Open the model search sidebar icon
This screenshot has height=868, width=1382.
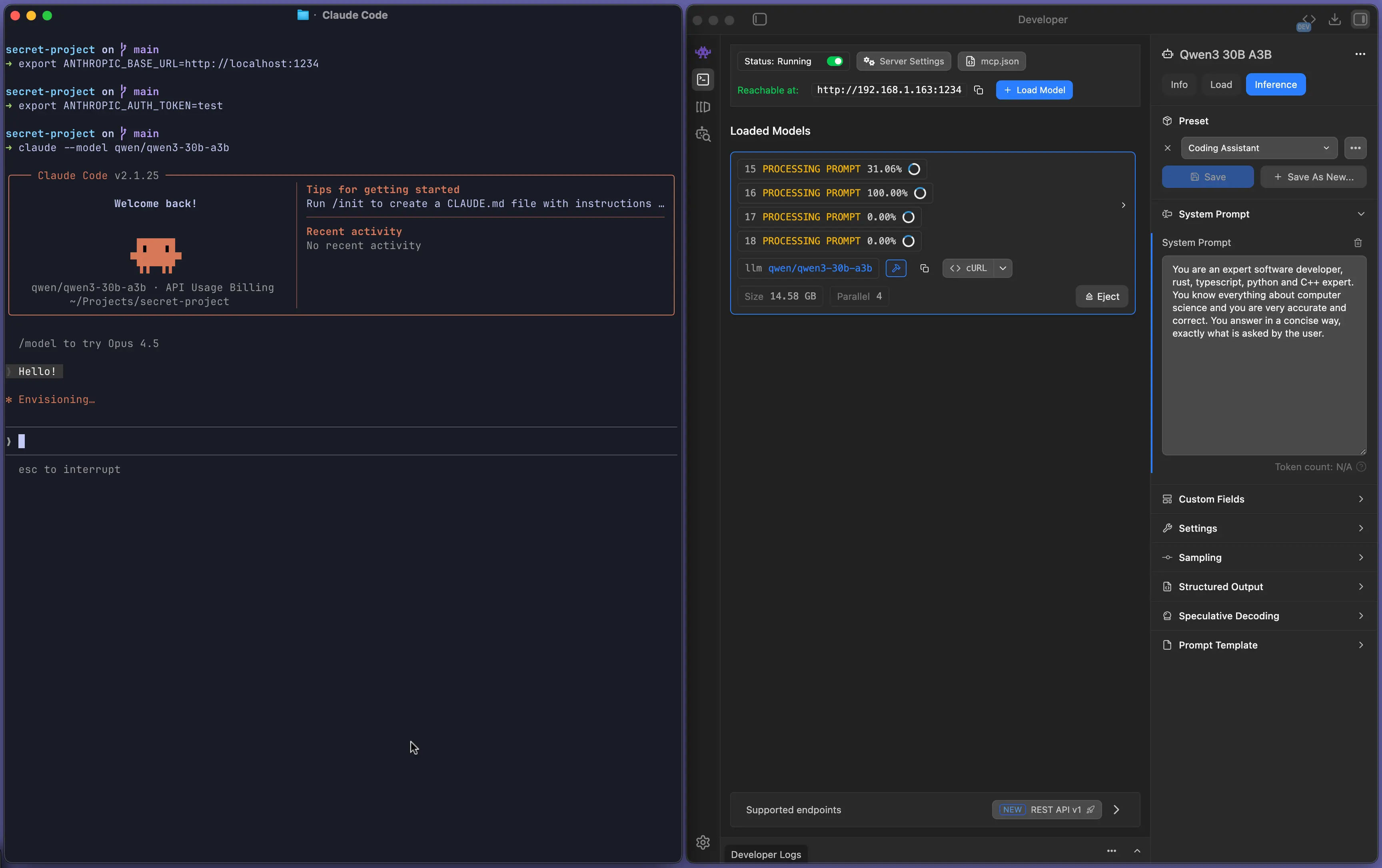tap(703, 135)
